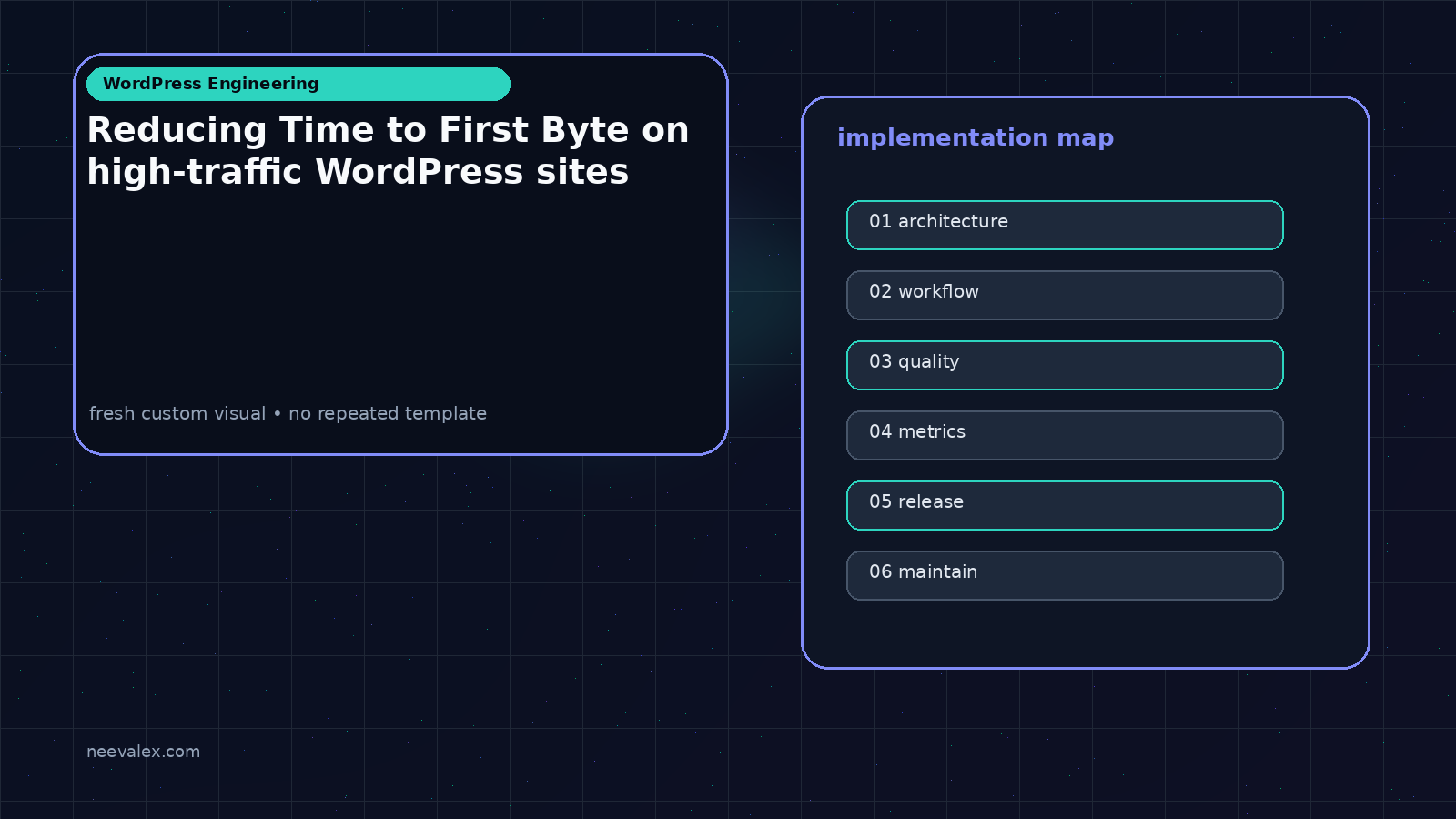1456x819 pixels.
Task: Click the WordPress Engineering badge
Action: tap(298, 84)
